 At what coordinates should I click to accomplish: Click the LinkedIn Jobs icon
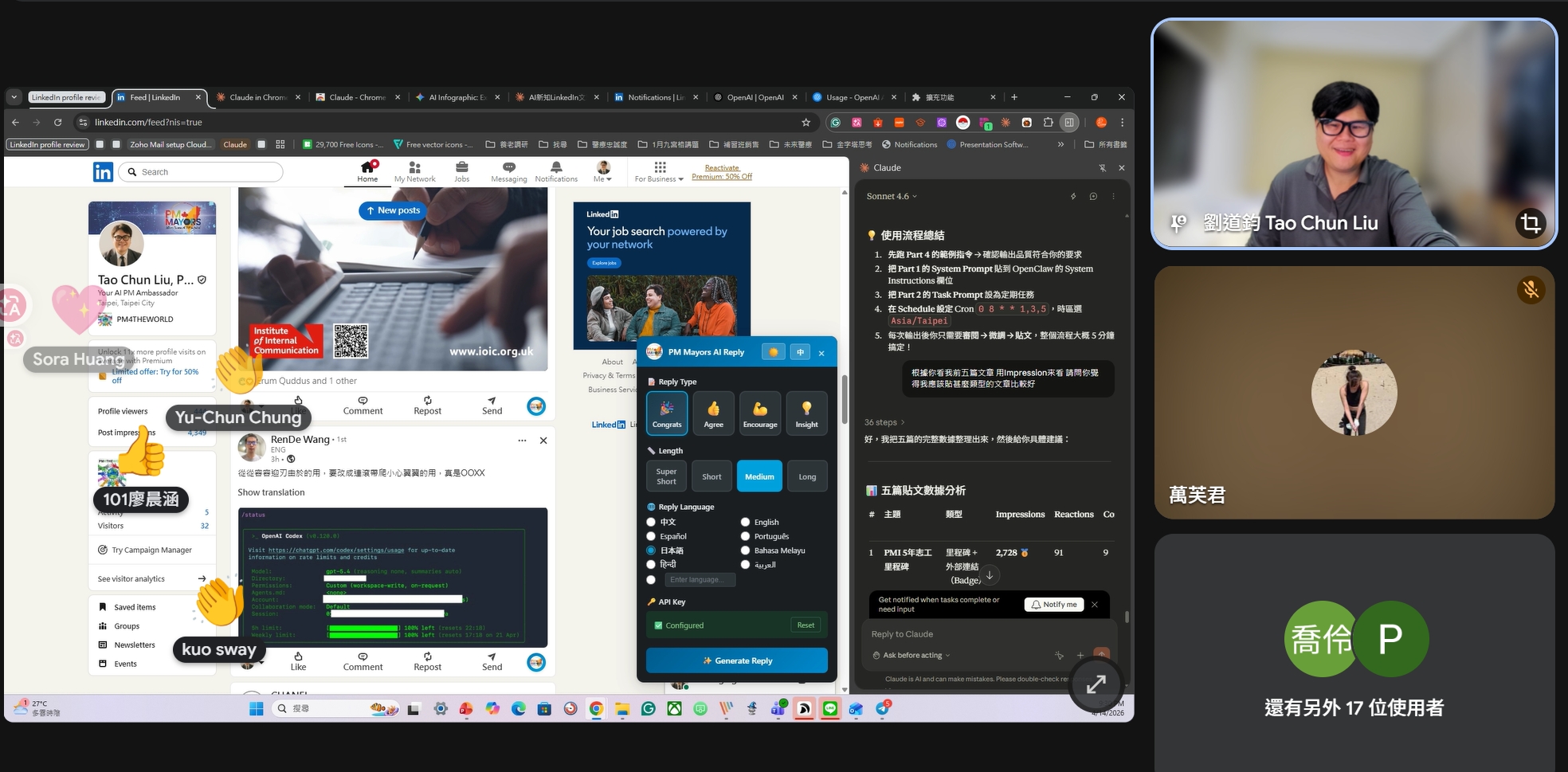click(x=461, y=171)
